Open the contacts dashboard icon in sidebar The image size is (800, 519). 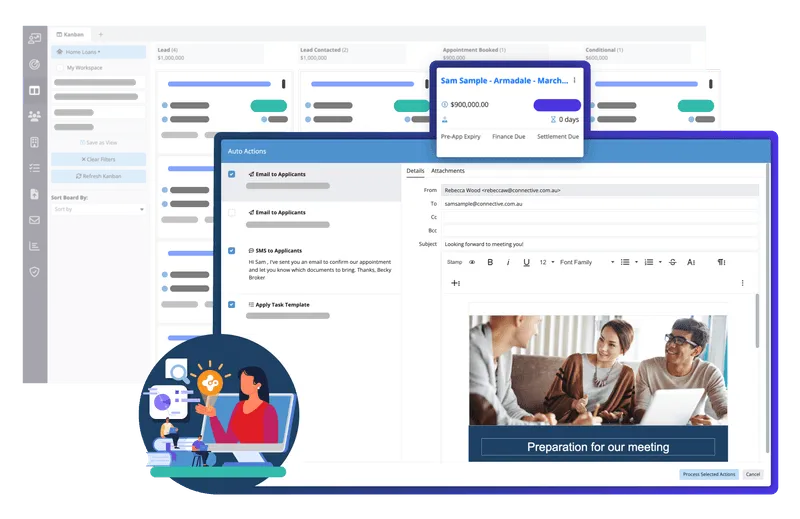[x=35, y=38]
